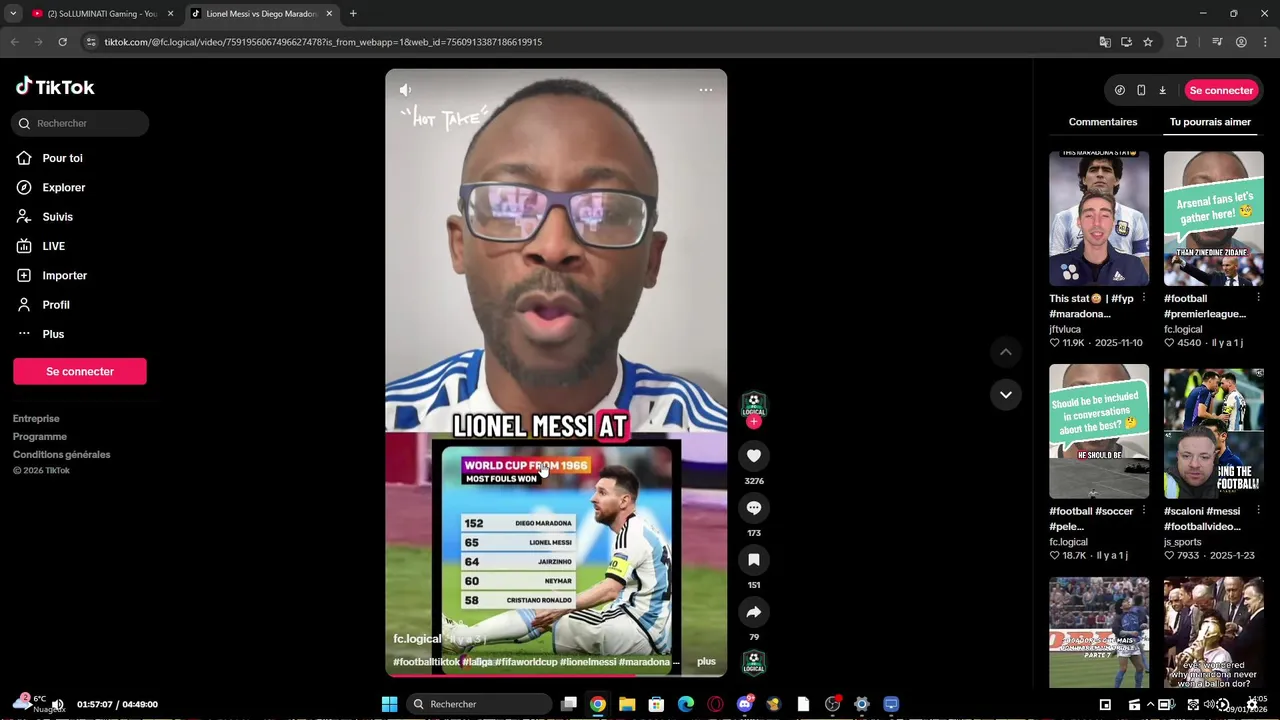
Task: Switch to SoLLUMINATI Gaming YouTube tab
Action: tap(100, 14)
